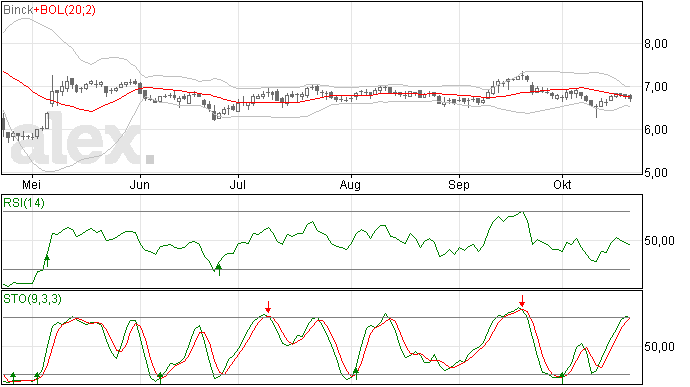Click green buy arrow in STO at Okt
The image size is (690, 387).
coord(562,377)
